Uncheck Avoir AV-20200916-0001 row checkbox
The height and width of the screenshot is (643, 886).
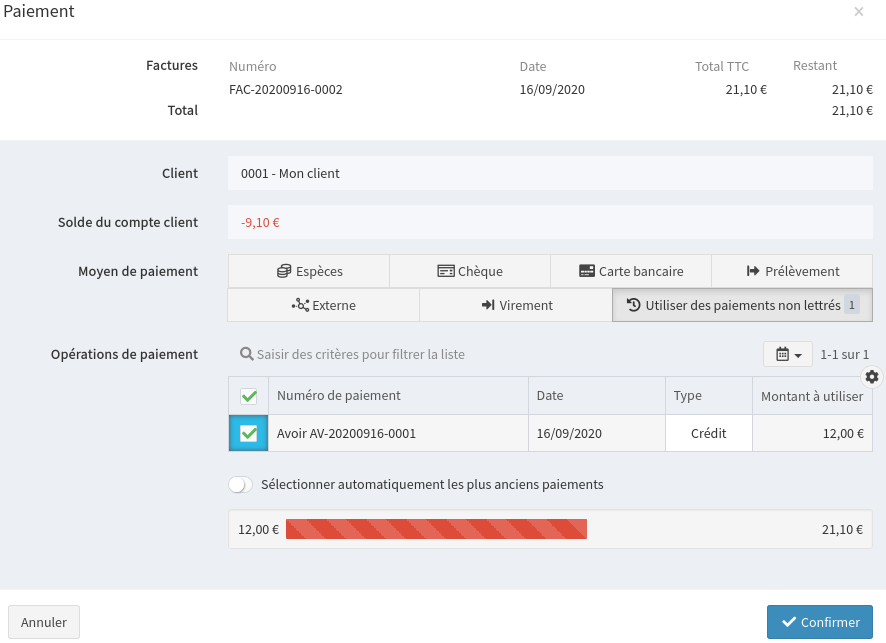pyautogui.click(x=249, y=434)
